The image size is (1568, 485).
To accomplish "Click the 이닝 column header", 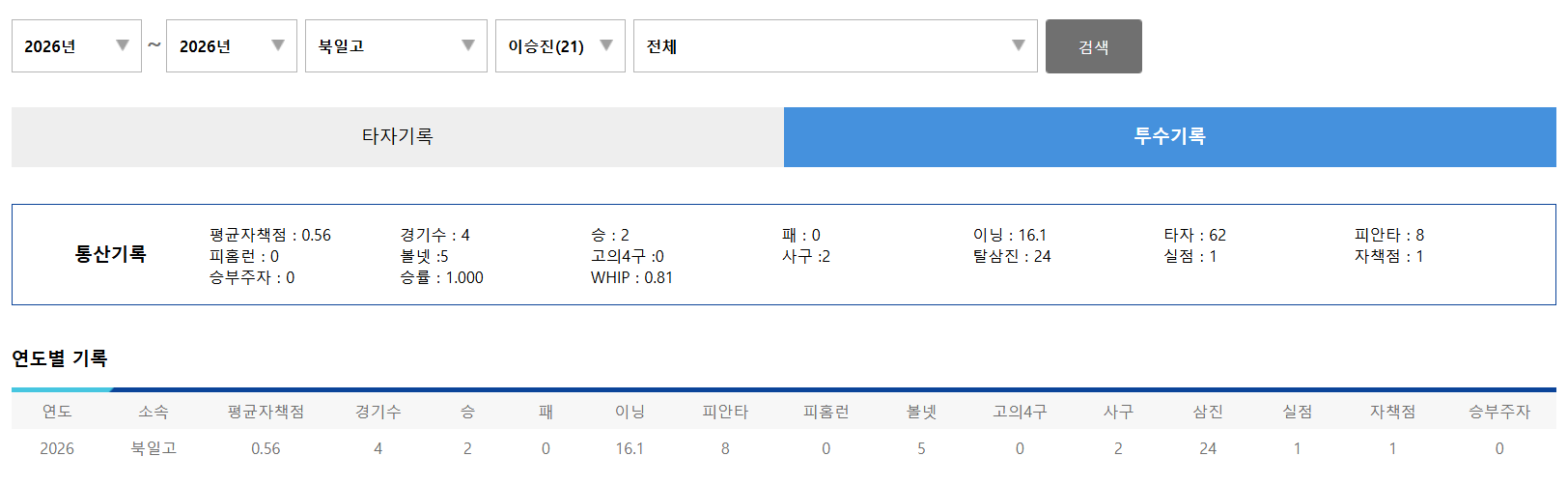I will tap(630, 412).
